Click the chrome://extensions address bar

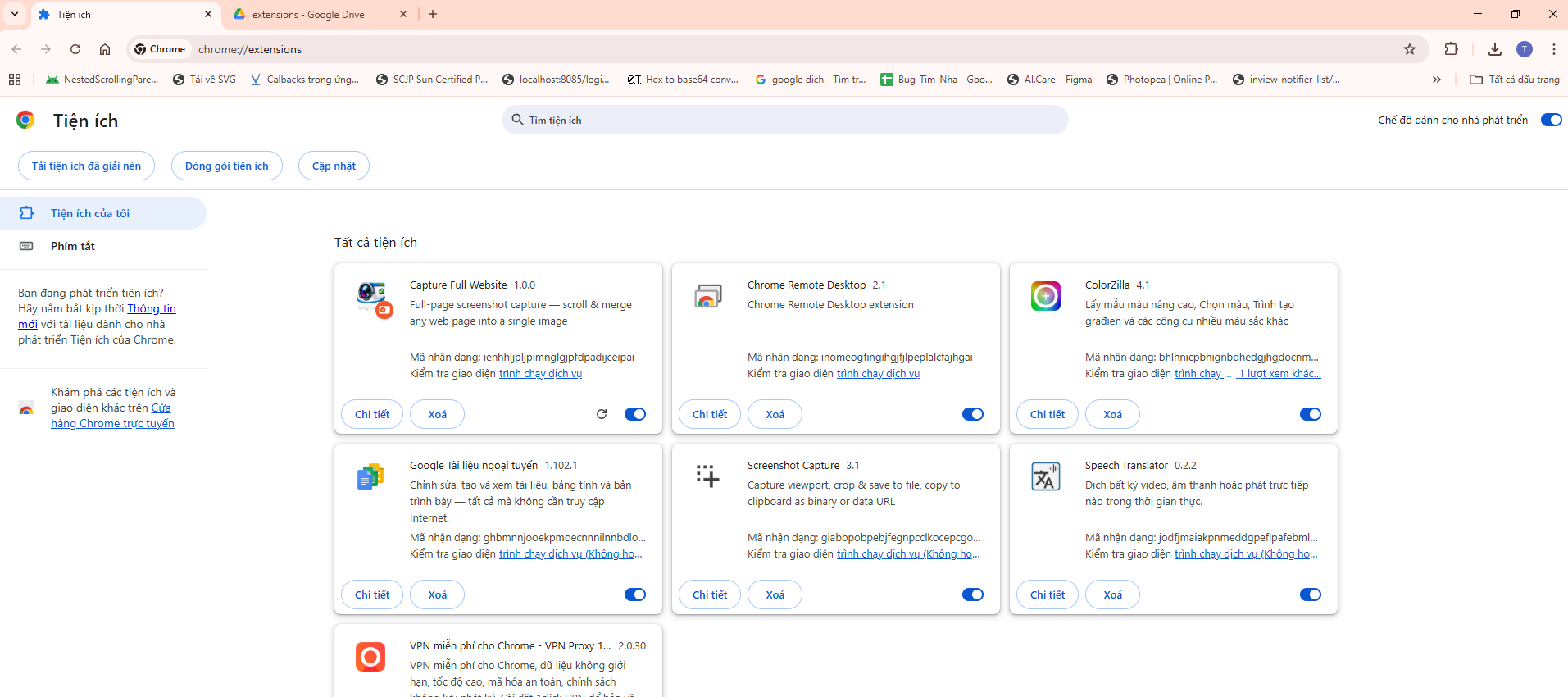pos(779,49)
